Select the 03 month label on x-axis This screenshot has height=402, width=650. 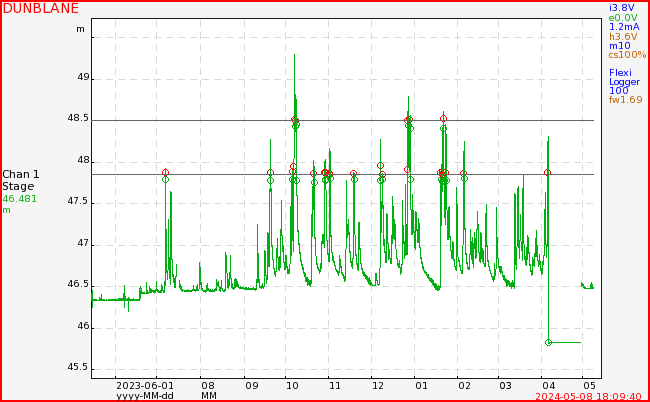pyautogui.click(x=505, y=385)
